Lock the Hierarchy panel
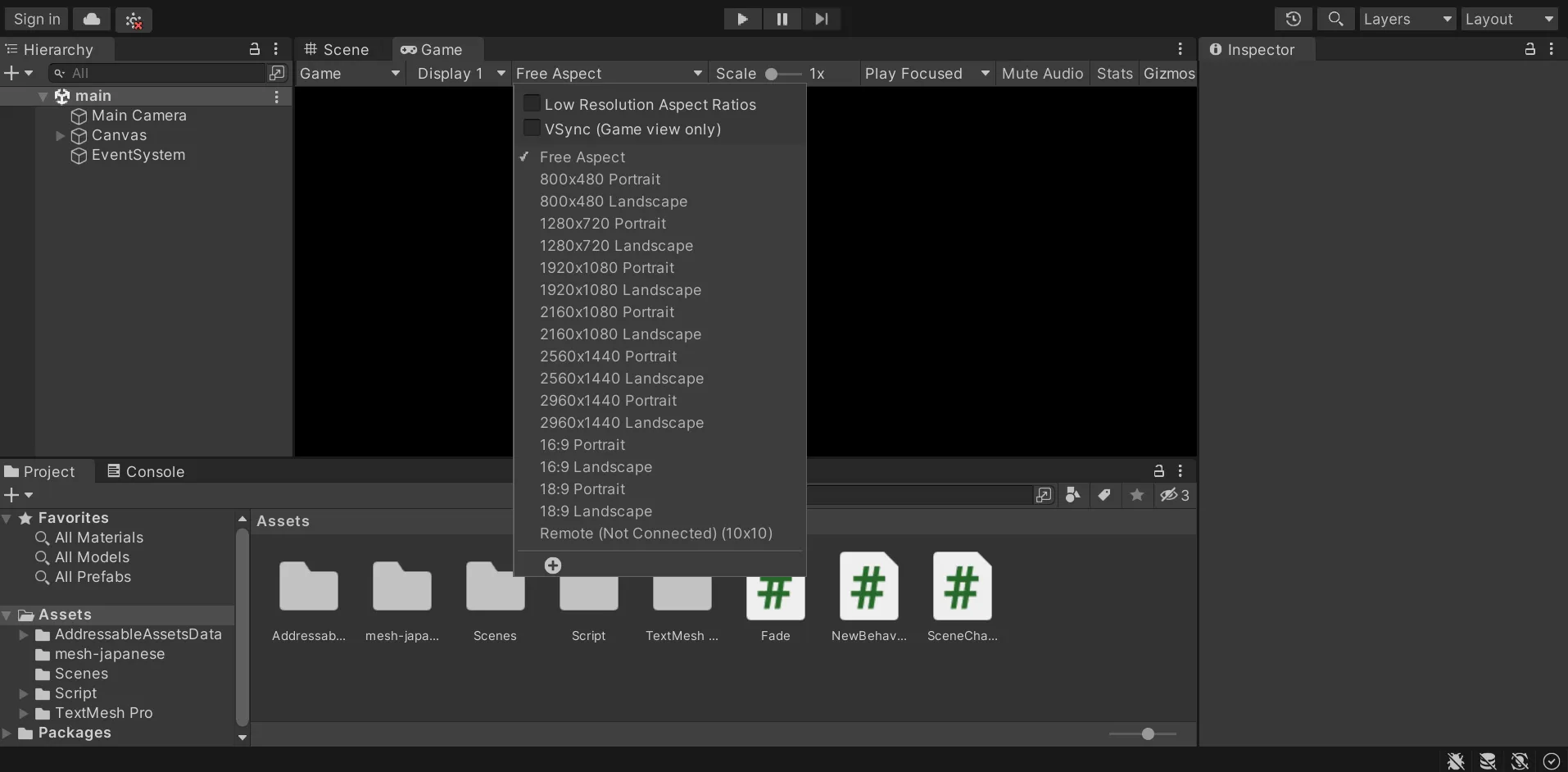 coord(255,49)
